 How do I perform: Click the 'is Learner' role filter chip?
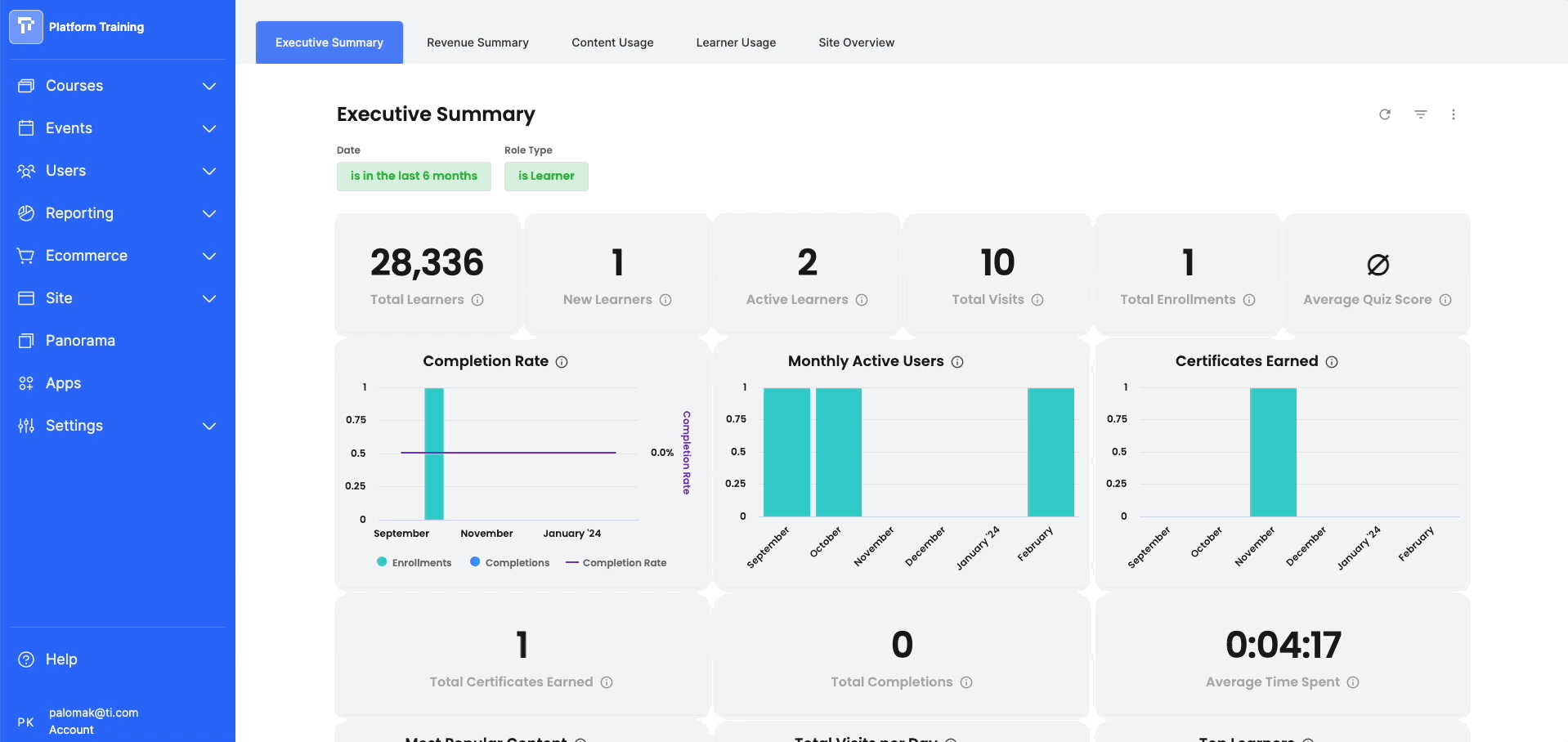546,176
